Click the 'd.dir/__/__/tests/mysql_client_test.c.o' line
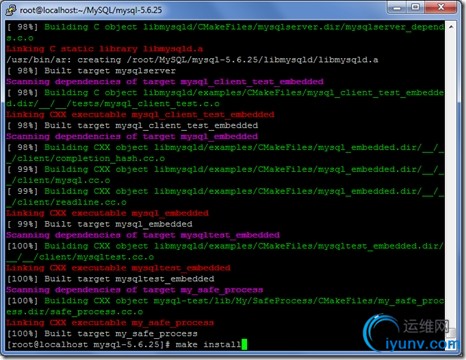 pos(113,104)
